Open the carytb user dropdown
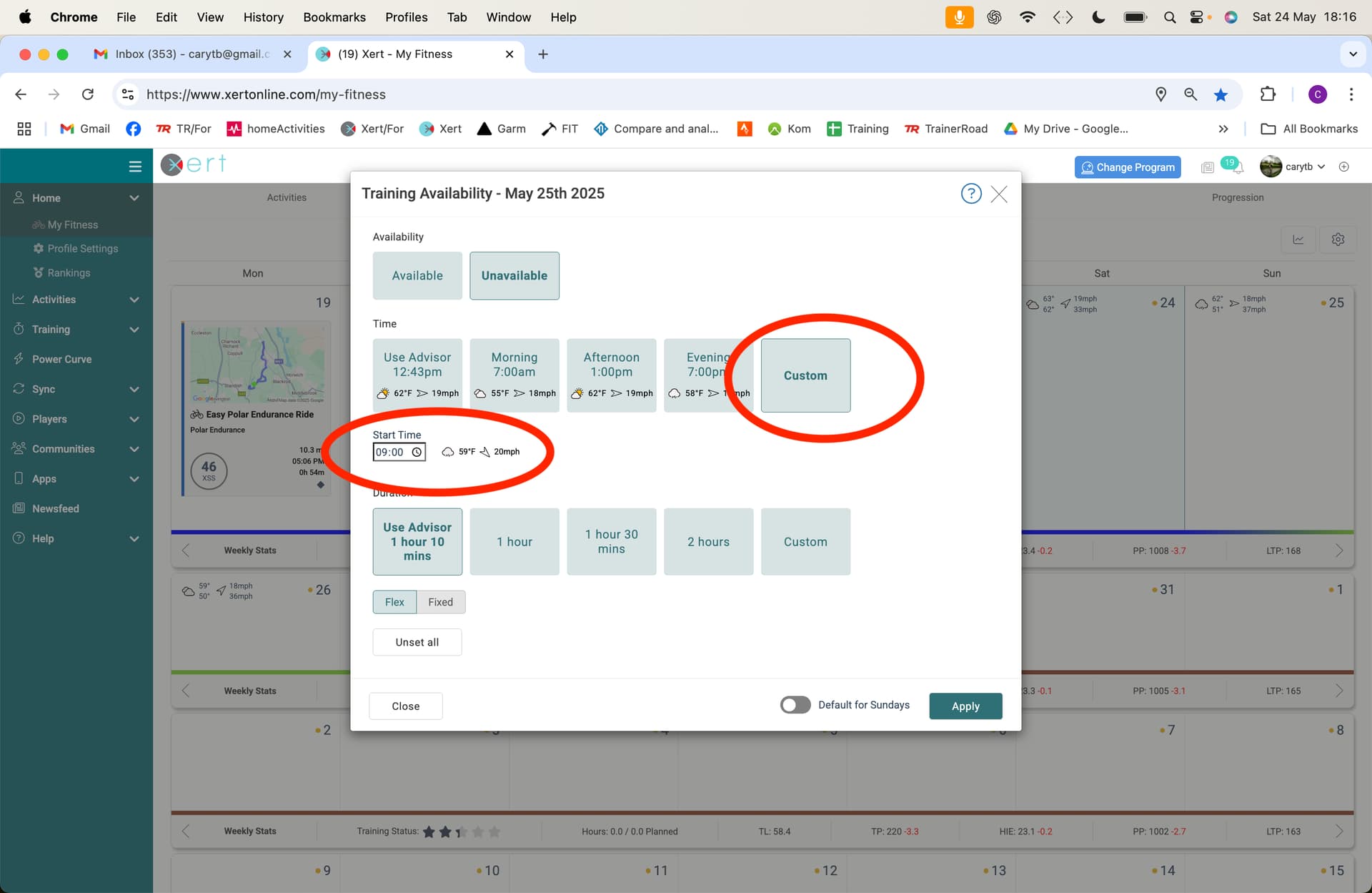The image size is (1372, 893). pyautogui.click(x=1295, y=167)
